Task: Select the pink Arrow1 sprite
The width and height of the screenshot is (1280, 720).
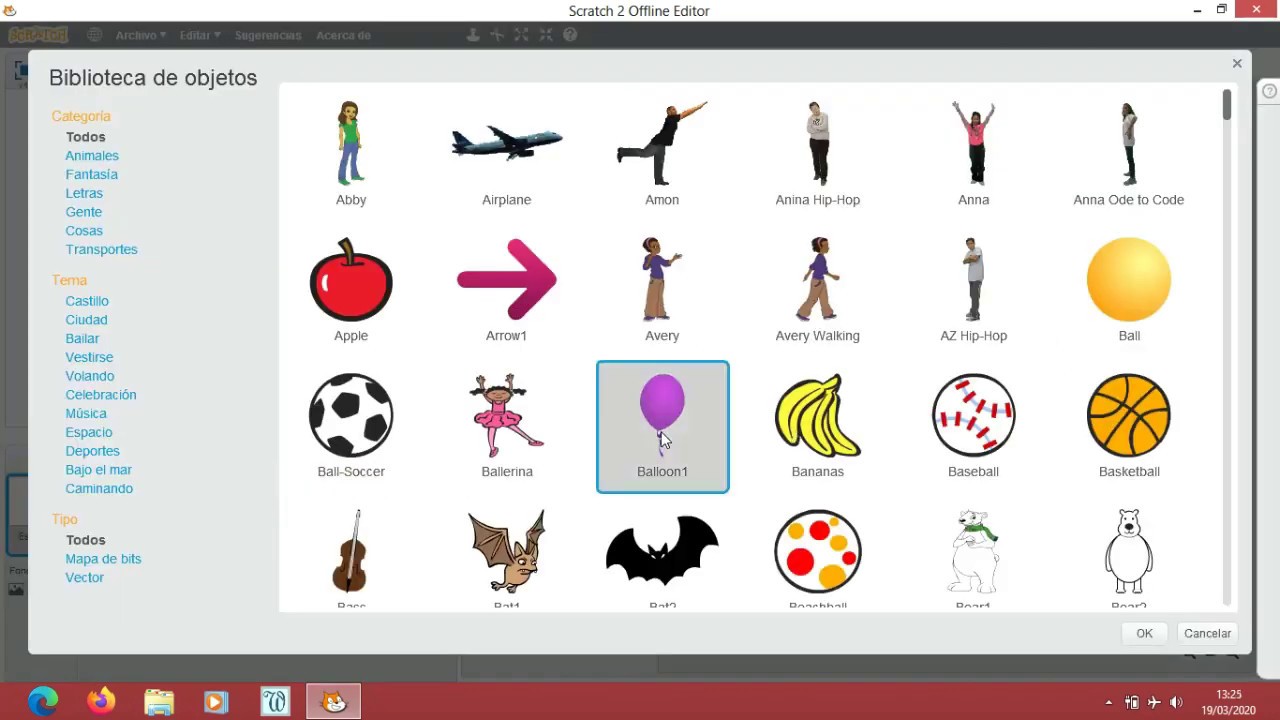Action: pos(507,290)
